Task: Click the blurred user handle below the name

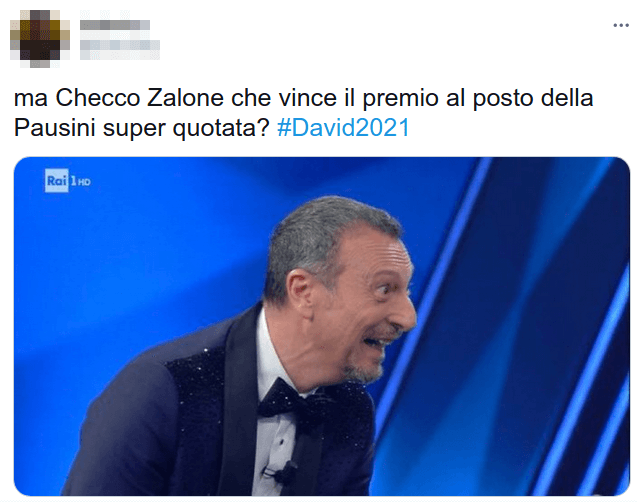Action: 120,50
